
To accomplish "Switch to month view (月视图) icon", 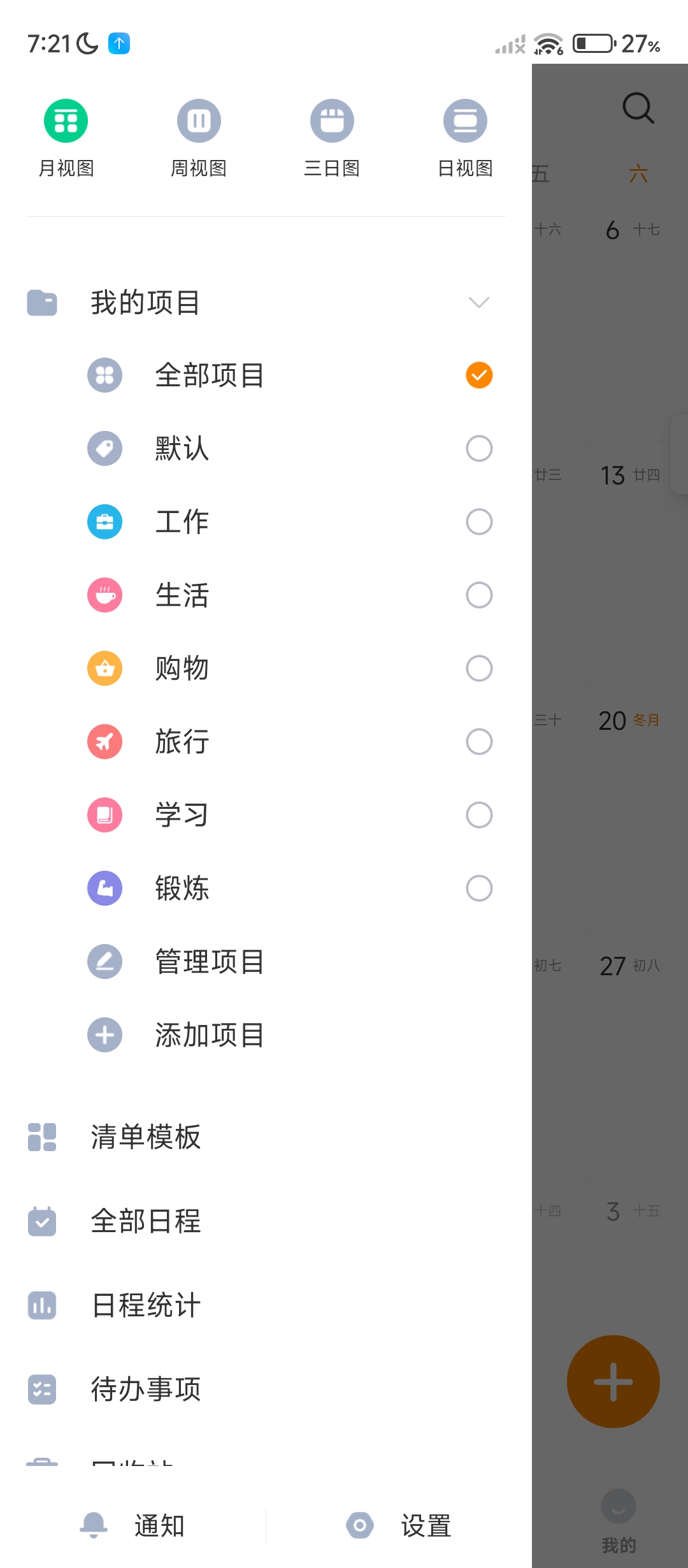I will pyautogui.click(x=66, y=121).
